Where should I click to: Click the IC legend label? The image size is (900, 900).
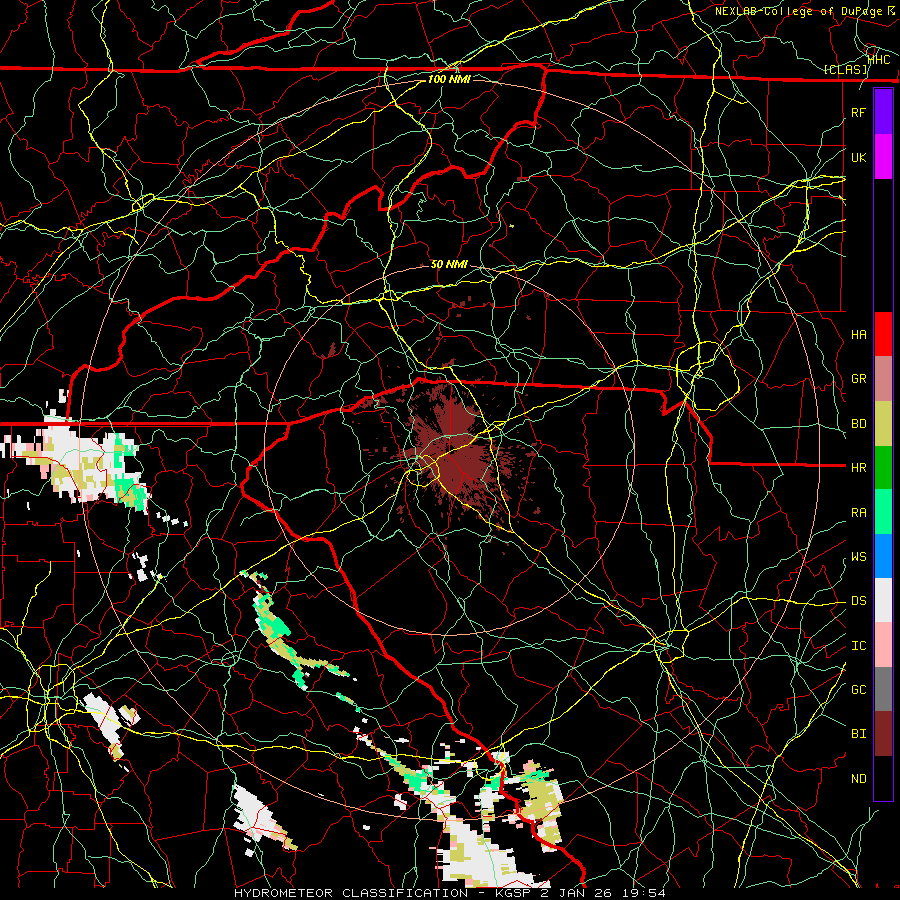(859, 646)
